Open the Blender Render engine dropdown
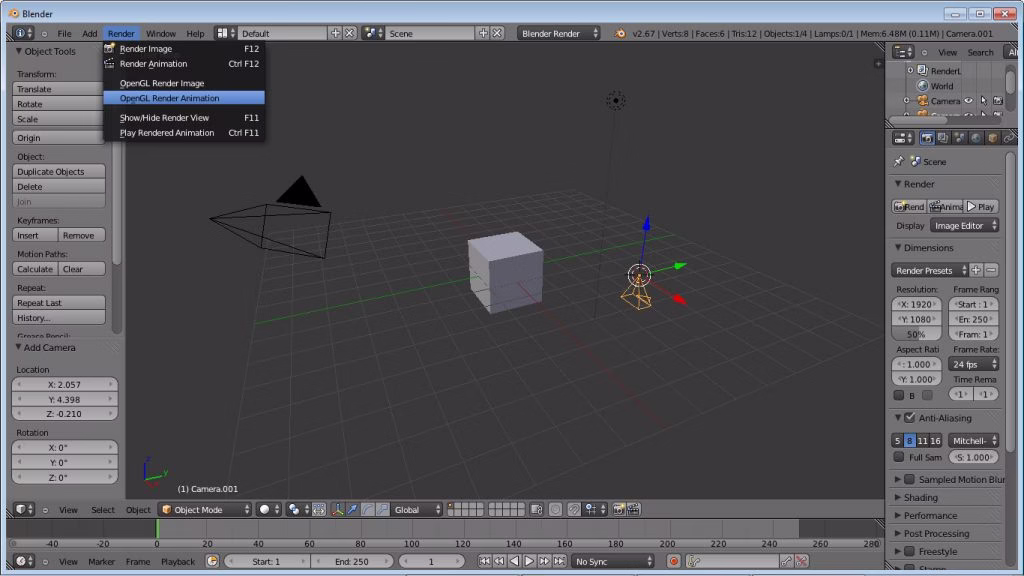This screenshot has width=1024, height=576. click(558, 33)
